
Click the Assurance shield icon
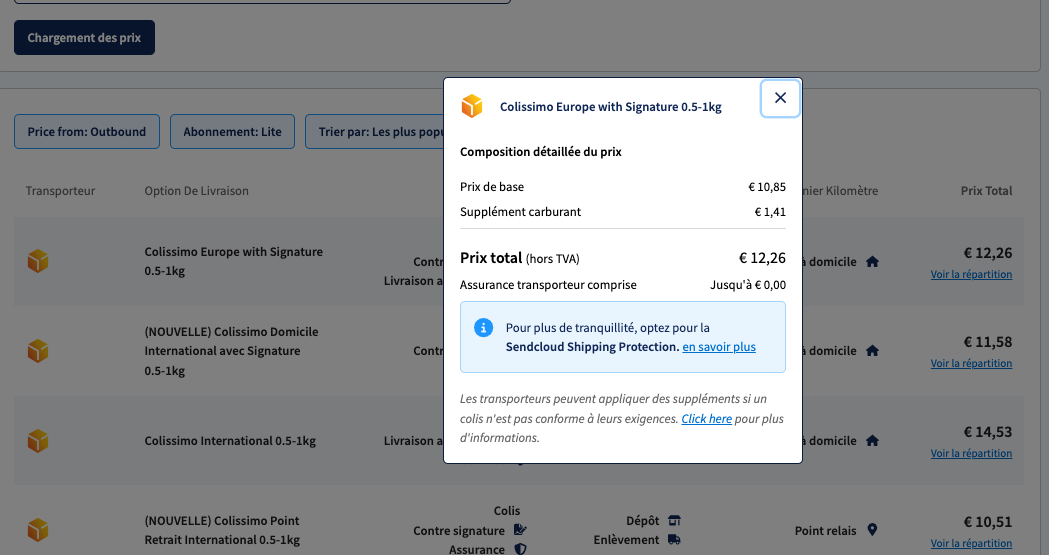(520, 549)
